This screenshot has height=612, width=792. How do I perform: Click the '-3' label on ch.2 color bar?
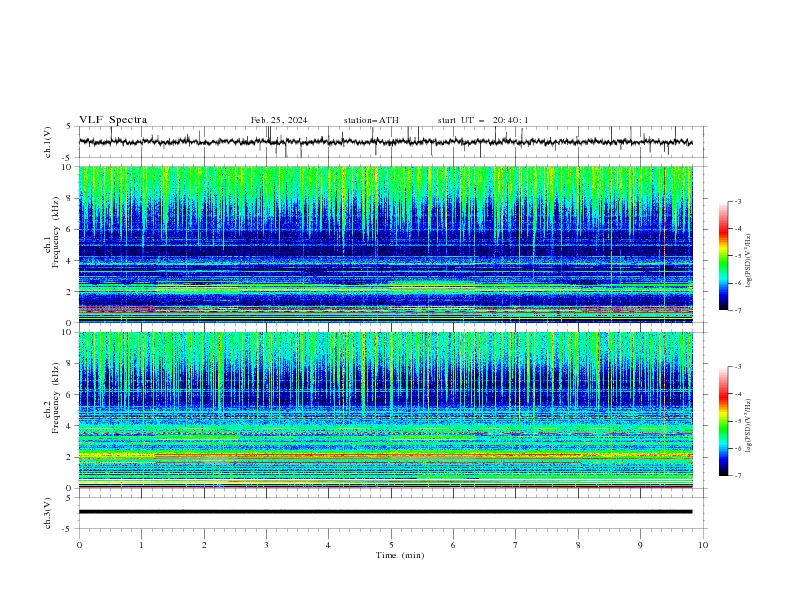pos(738,367)
